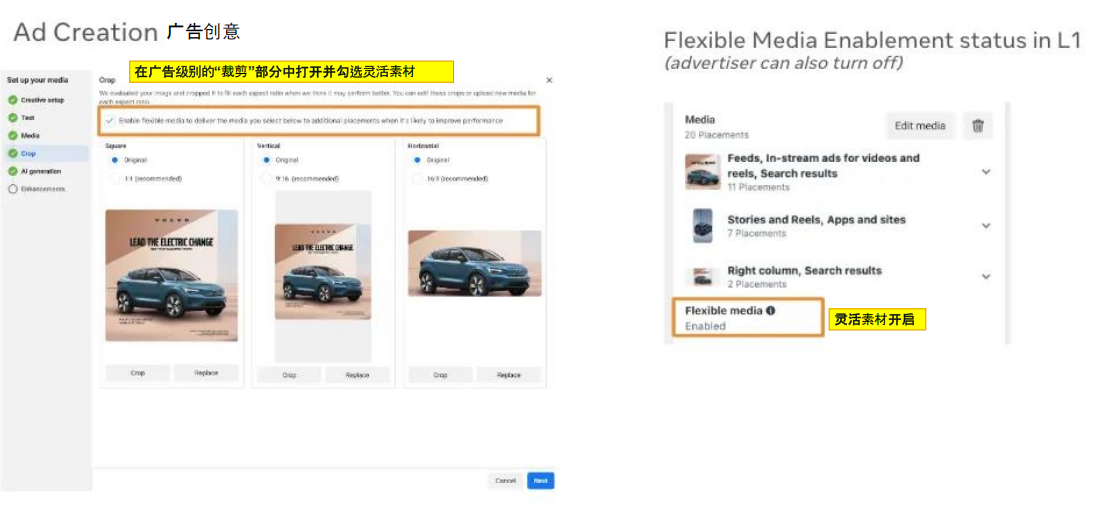This screenshot has height=522, width=1120.
Task: Click thumbnail for Stories and Reels placement
Action: tap(703, 226)
